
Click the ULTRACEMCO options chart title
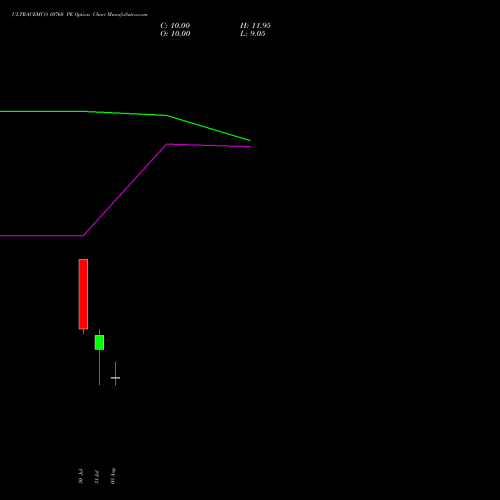tap(79, 15)
